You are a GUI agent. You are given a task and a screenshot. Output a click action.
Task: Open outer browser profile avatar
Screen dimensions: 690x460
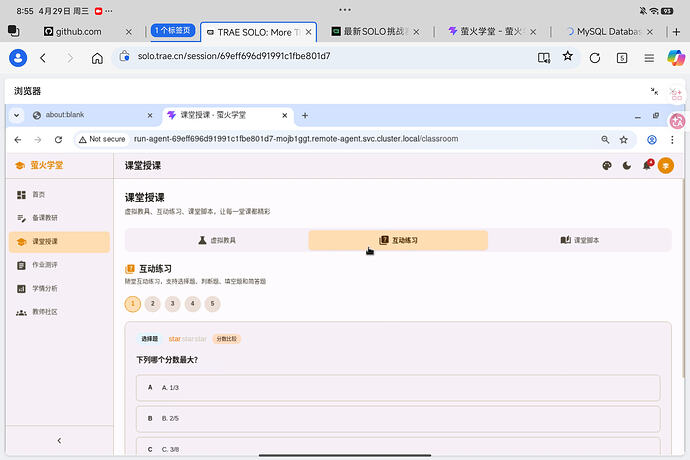point(18,58)
